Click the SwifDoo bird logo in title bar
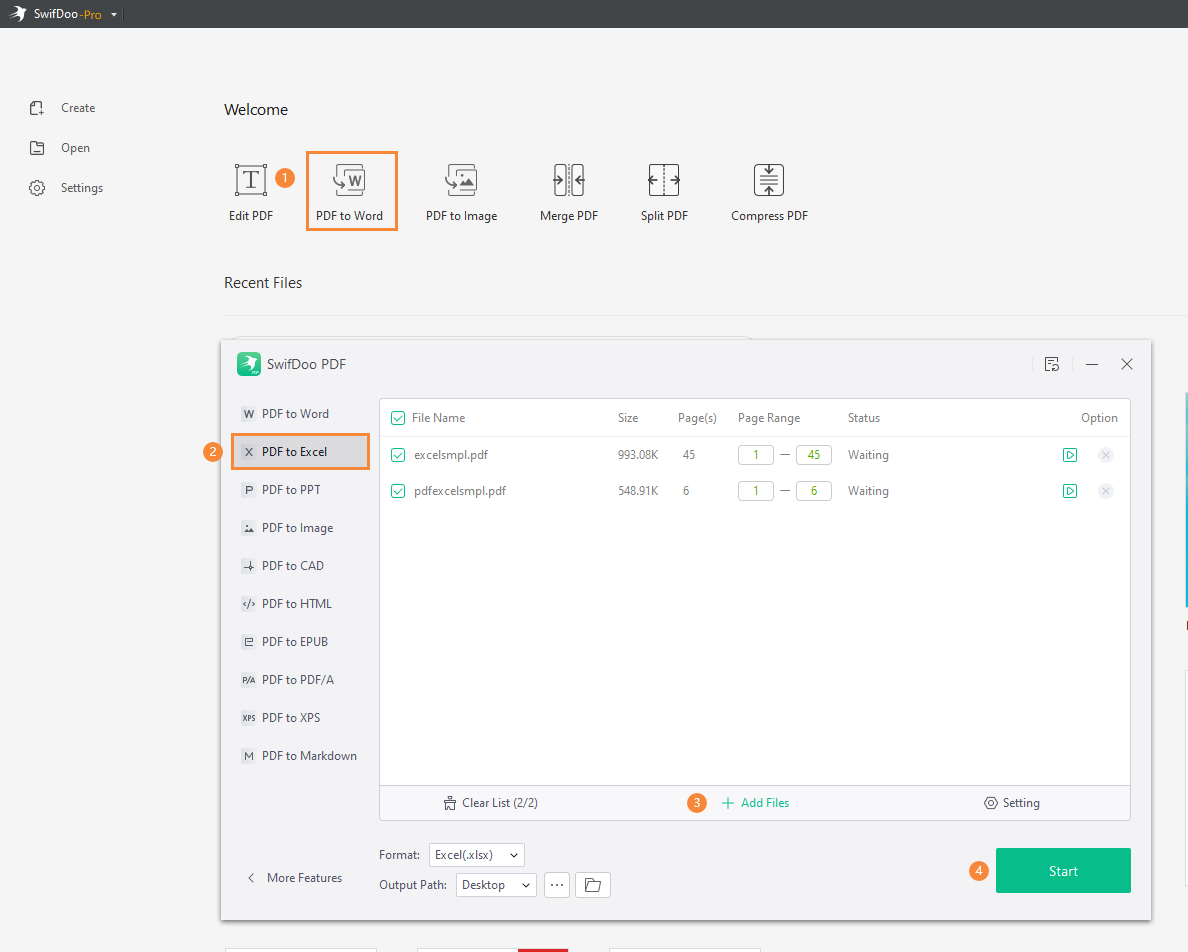The height and width of the screenshot is (952, 1188). pos(18,14)
